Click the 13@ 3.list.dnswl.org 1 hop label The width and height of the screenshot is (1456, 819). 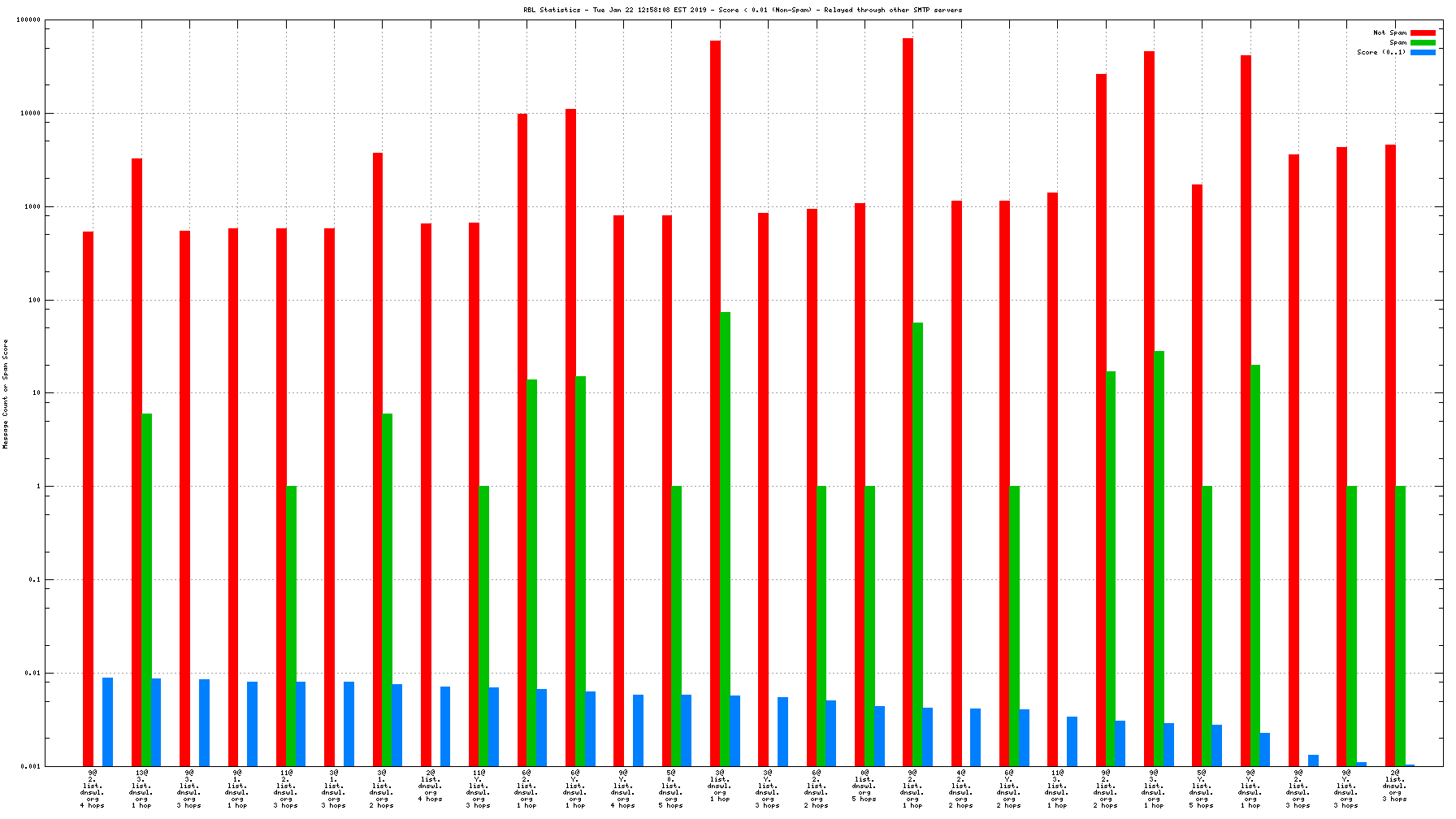point(141,789)
